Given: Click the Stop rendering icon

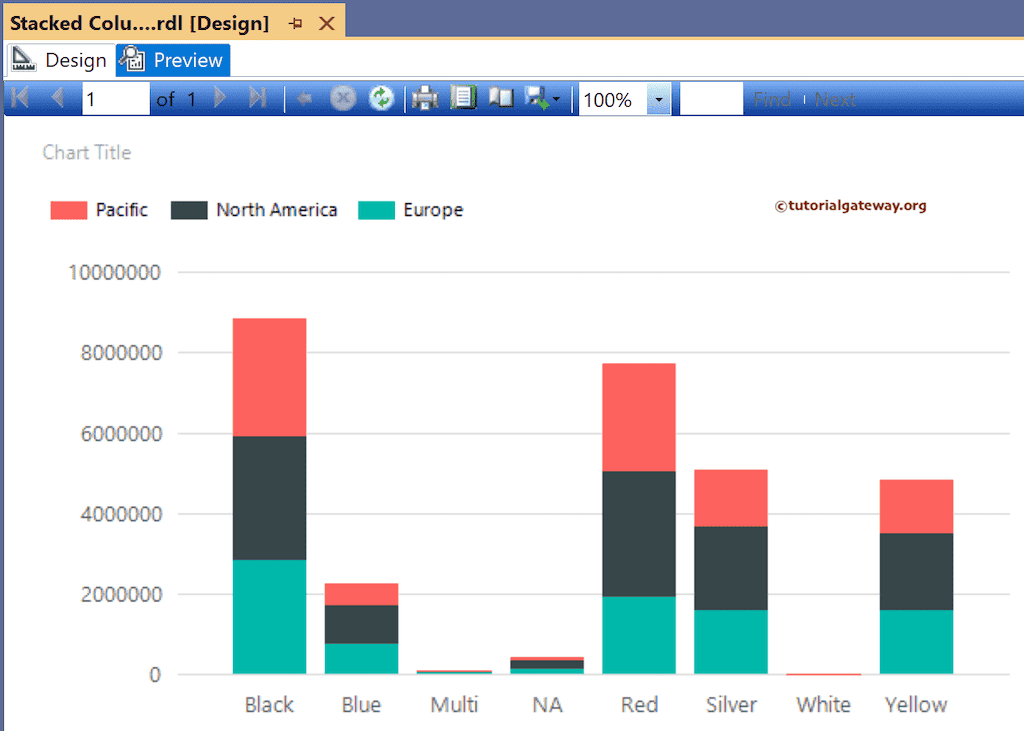Looking at the screenshot, I should click(344, 97).
